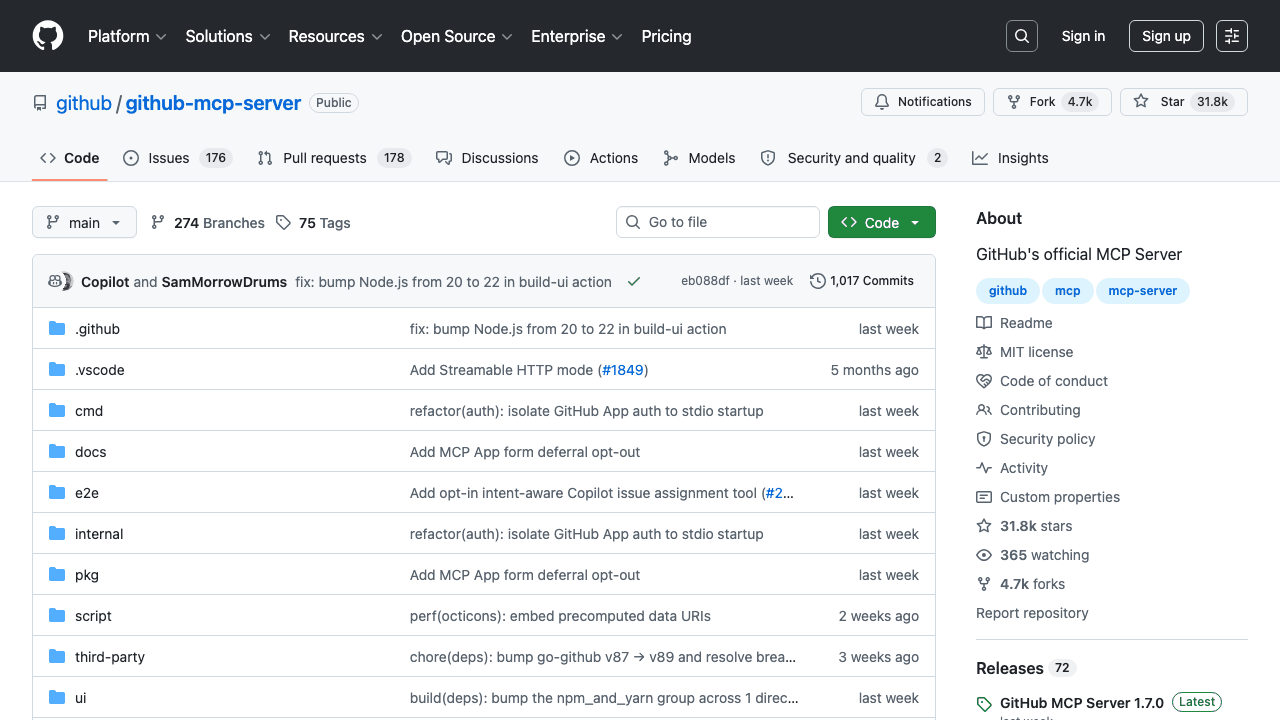Viewport: 1280px width, 720px height.
Task: Switch to the Discussions tab
Action: coord(487,158)
